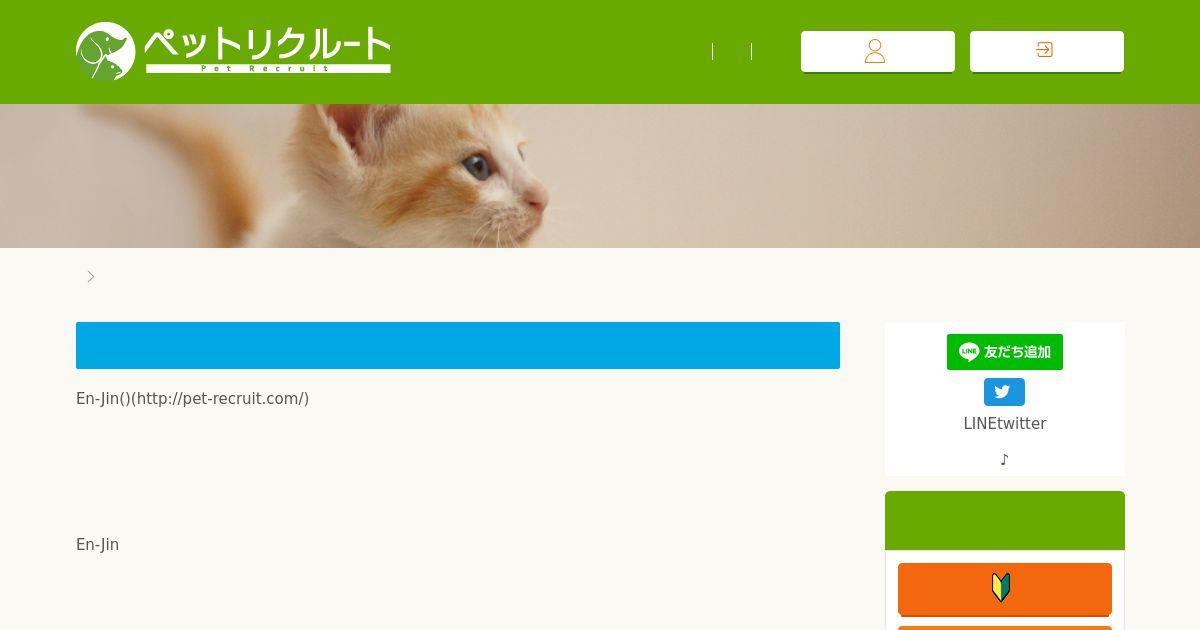Click between the two header nav separators

(732, 51)
